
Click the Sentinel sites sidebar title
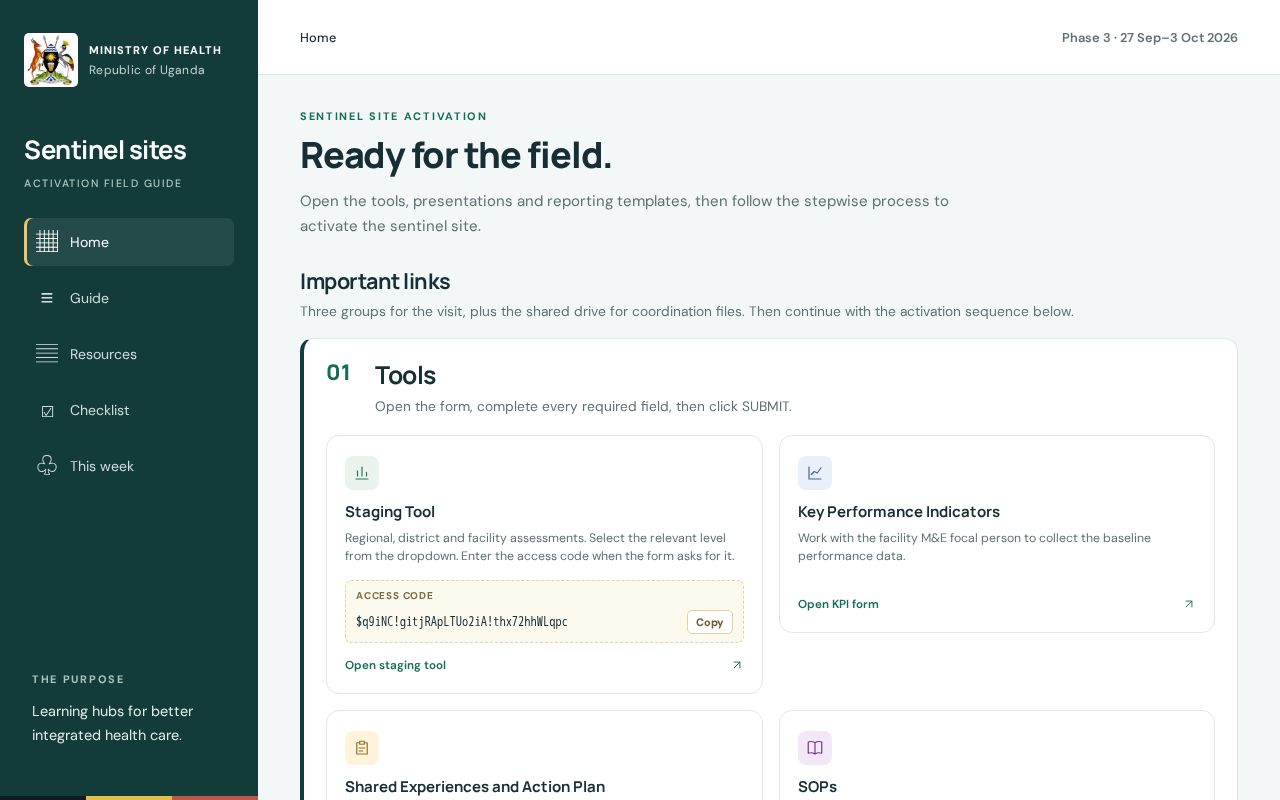tap(105, 150)
